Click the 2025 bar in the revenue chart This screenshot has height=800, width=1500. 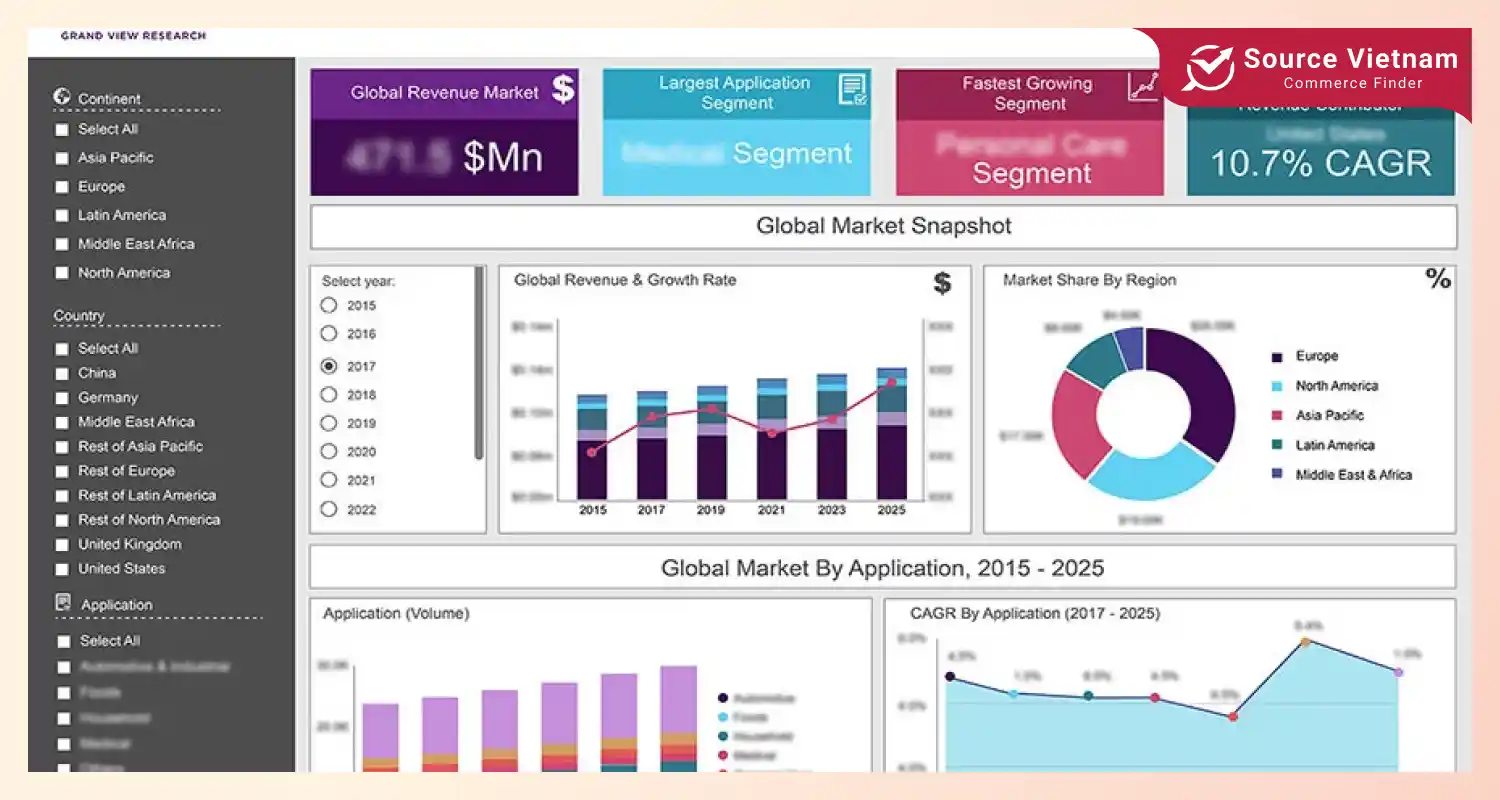(x=891, y=434)
